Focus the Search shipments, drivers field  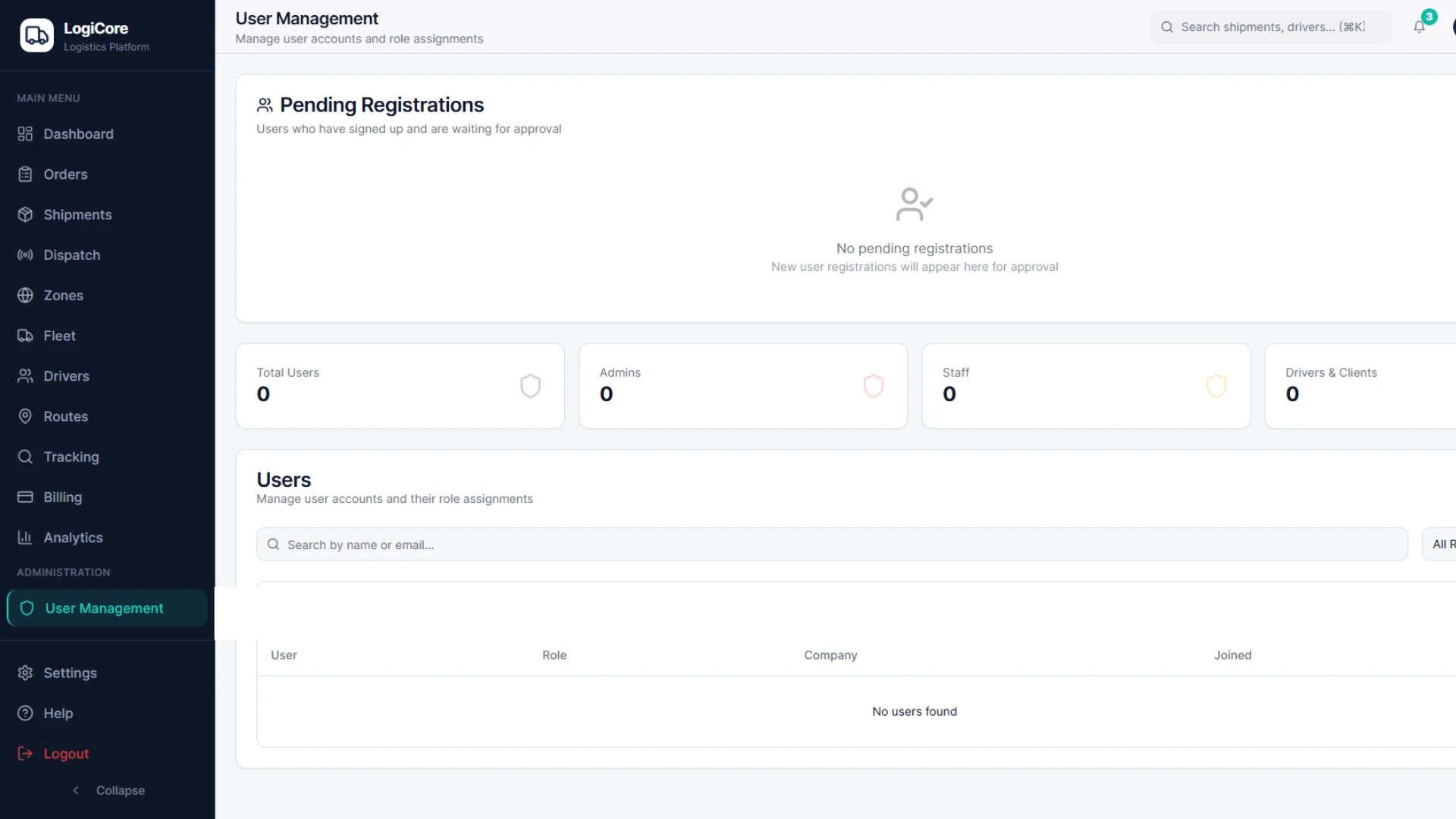tap(1272, 27)
